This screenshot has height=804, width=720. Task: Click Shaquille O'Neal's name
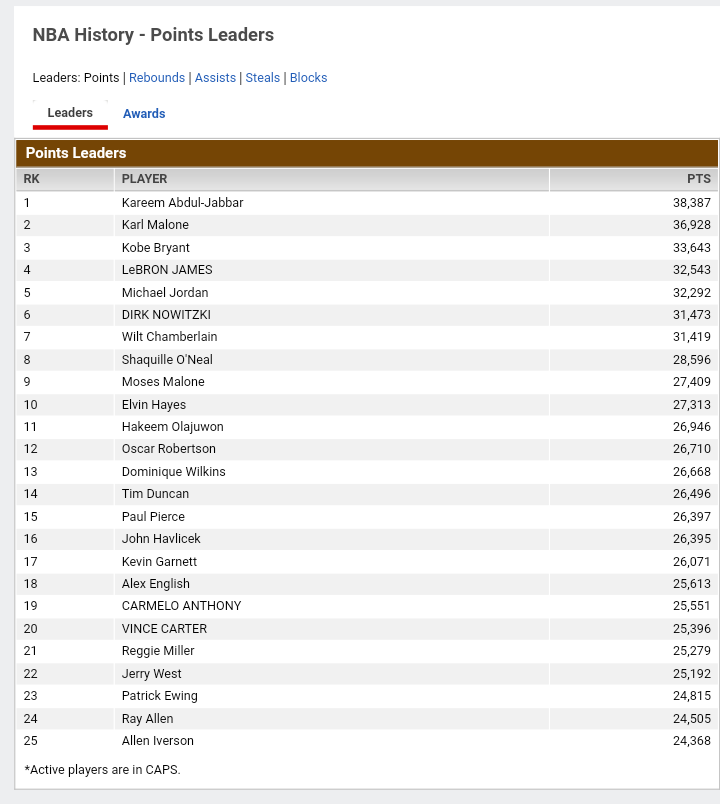pyautogui.click(x=167, y=360)
